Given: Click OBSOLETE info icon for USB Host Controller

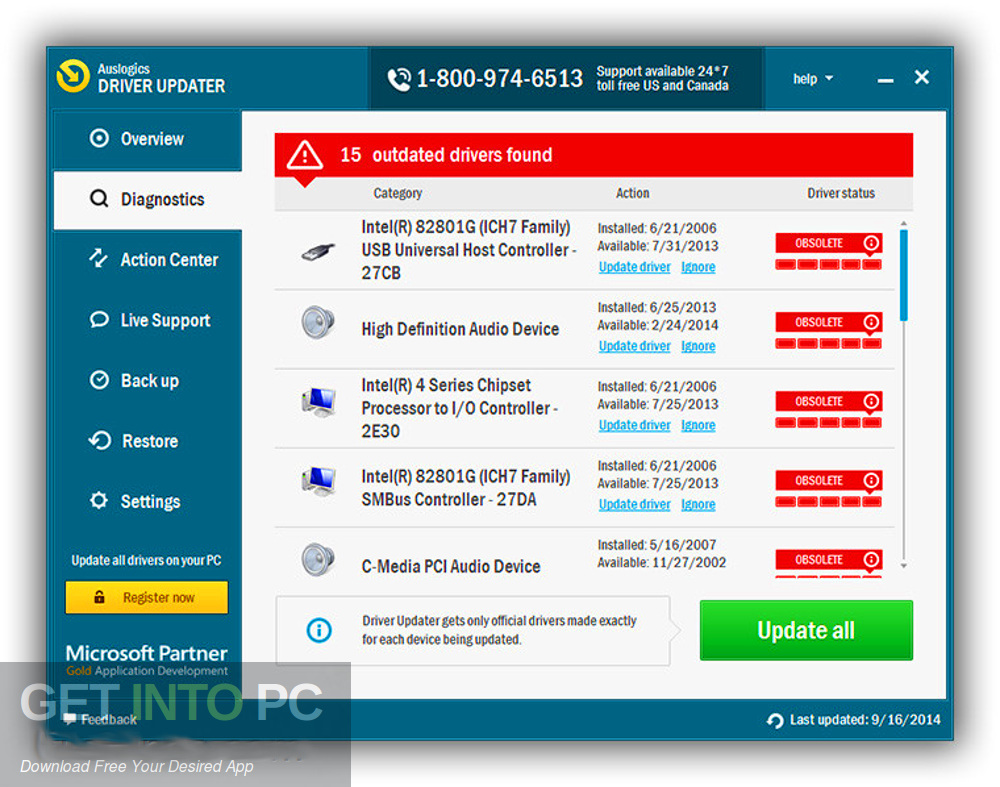Looking at the screenshot, I should pos(871,243).
